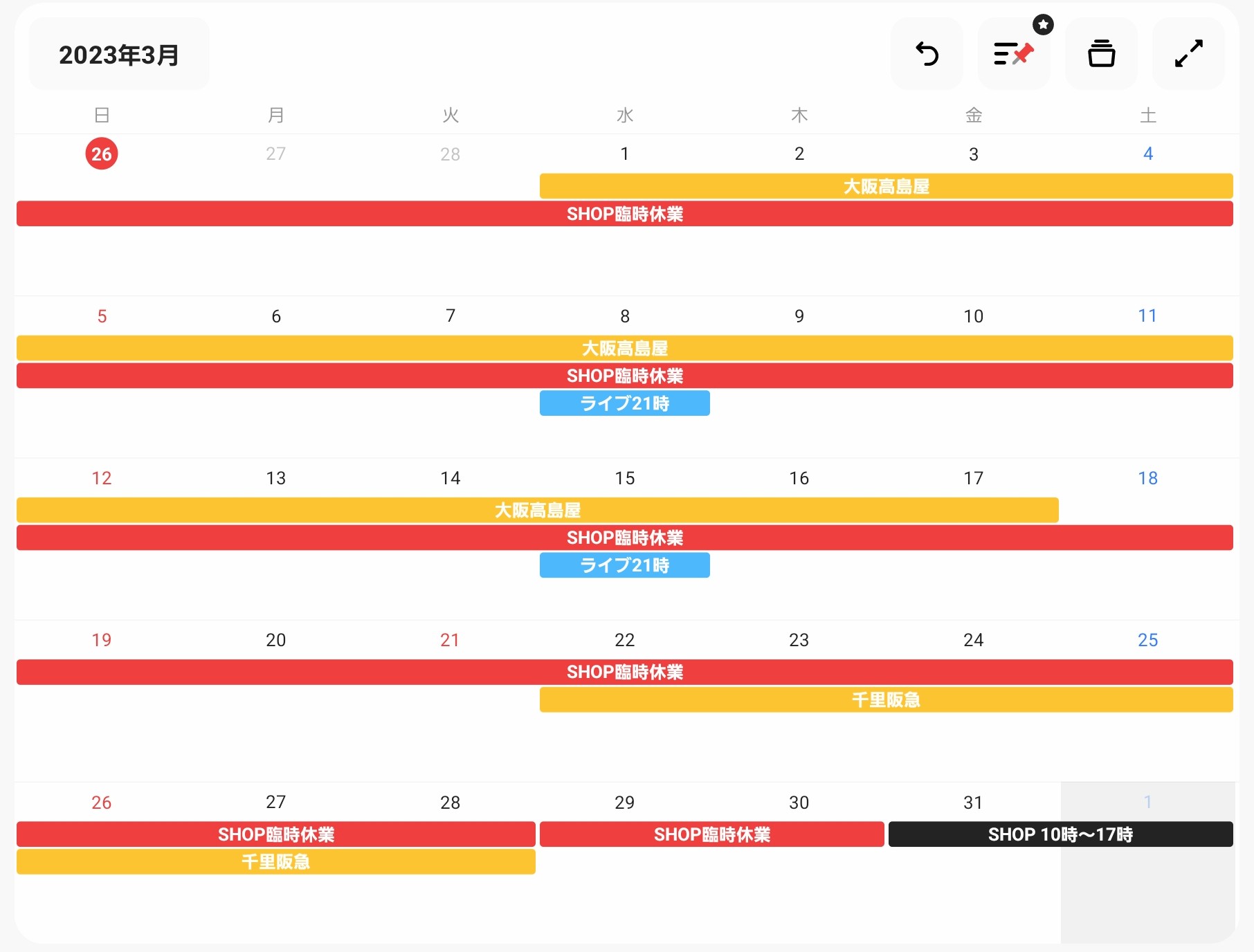The width and height of the screenshot is (1254, 952).
Task: Select today's highlighted date 26
Action: (x=102, y=154)
